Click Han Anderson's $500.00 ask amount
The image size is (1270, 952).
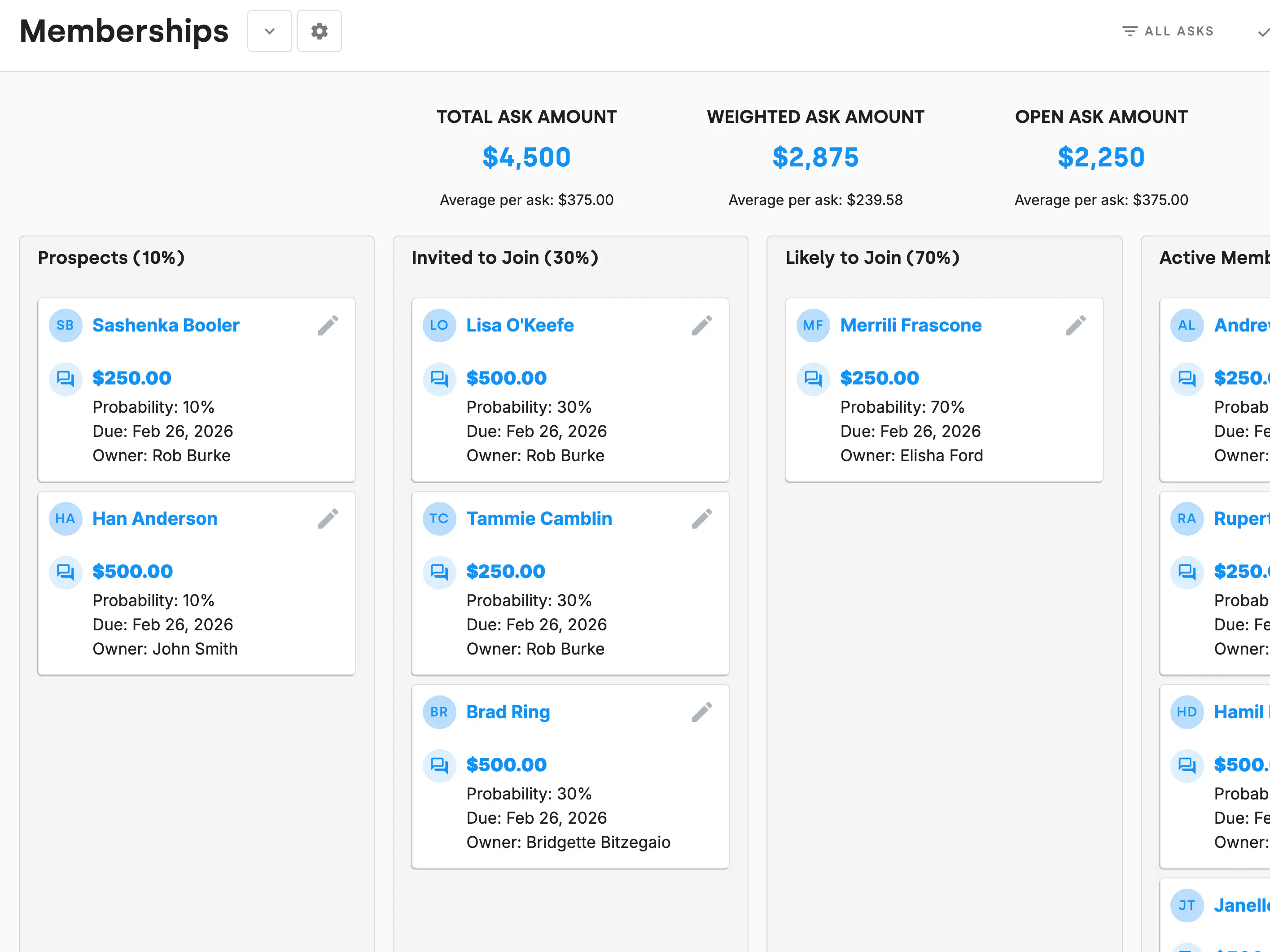[x=132, y=572]
